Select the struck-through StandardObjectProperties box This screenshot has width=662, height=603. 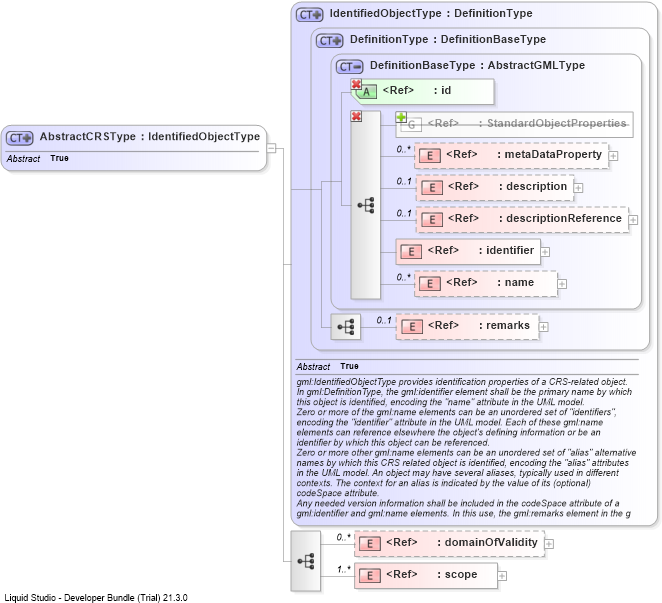point(514,125)
